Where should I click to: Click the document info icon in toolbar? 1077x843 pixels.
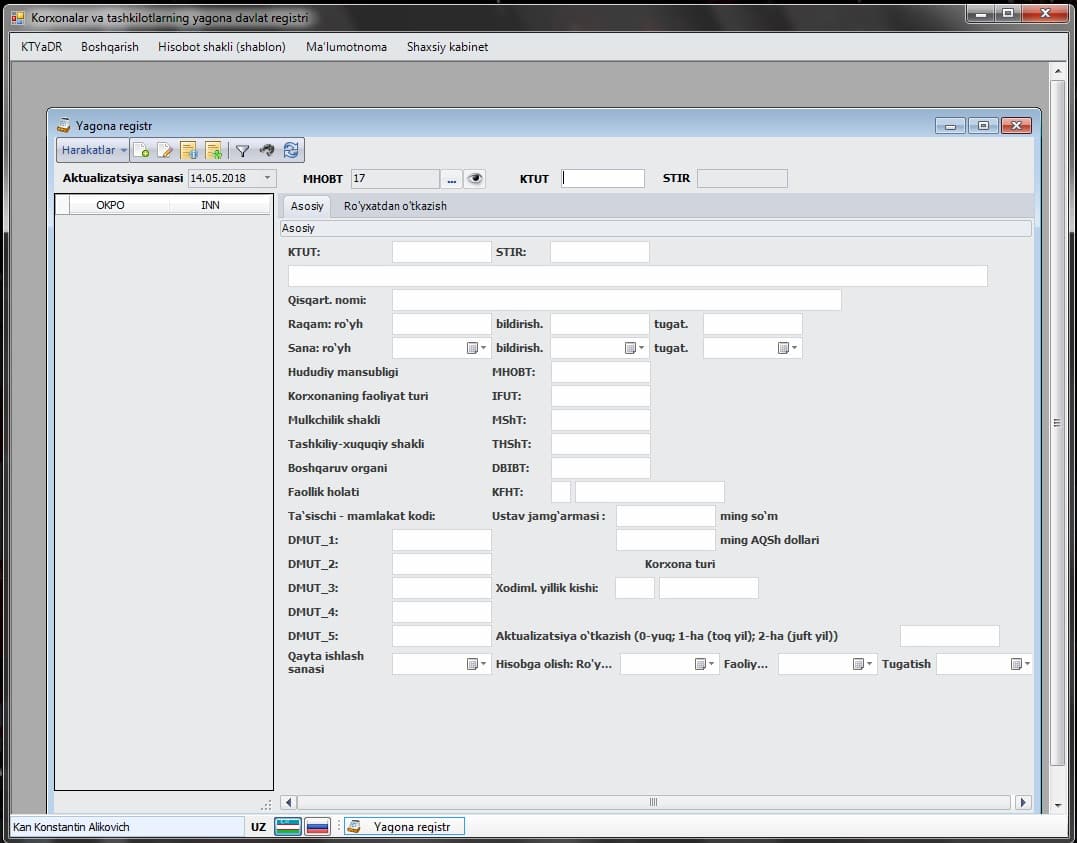pyautogui.click(x=189, y=151)
